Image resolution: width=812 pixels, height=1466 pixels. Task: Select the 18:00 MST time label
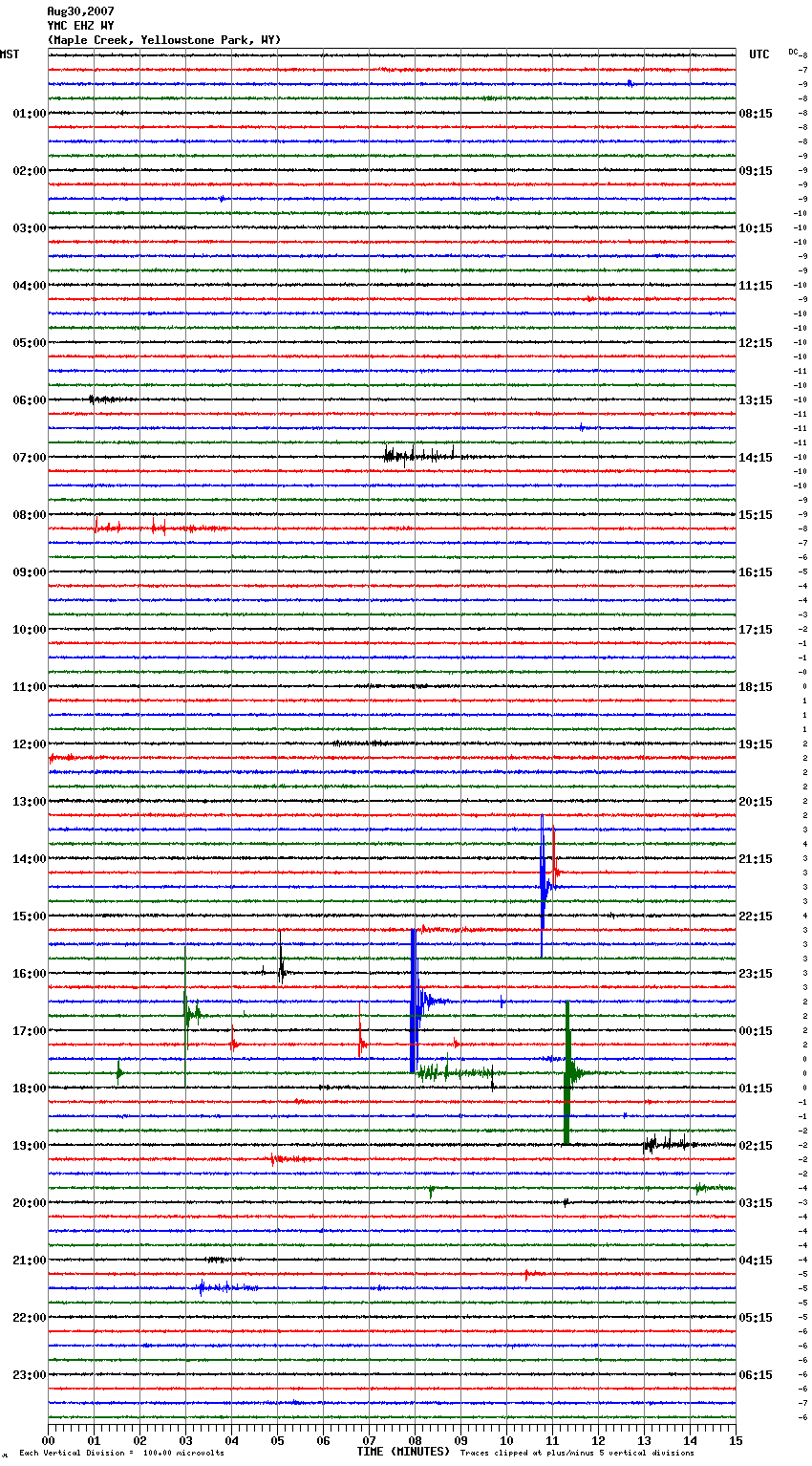point(30,1089)
